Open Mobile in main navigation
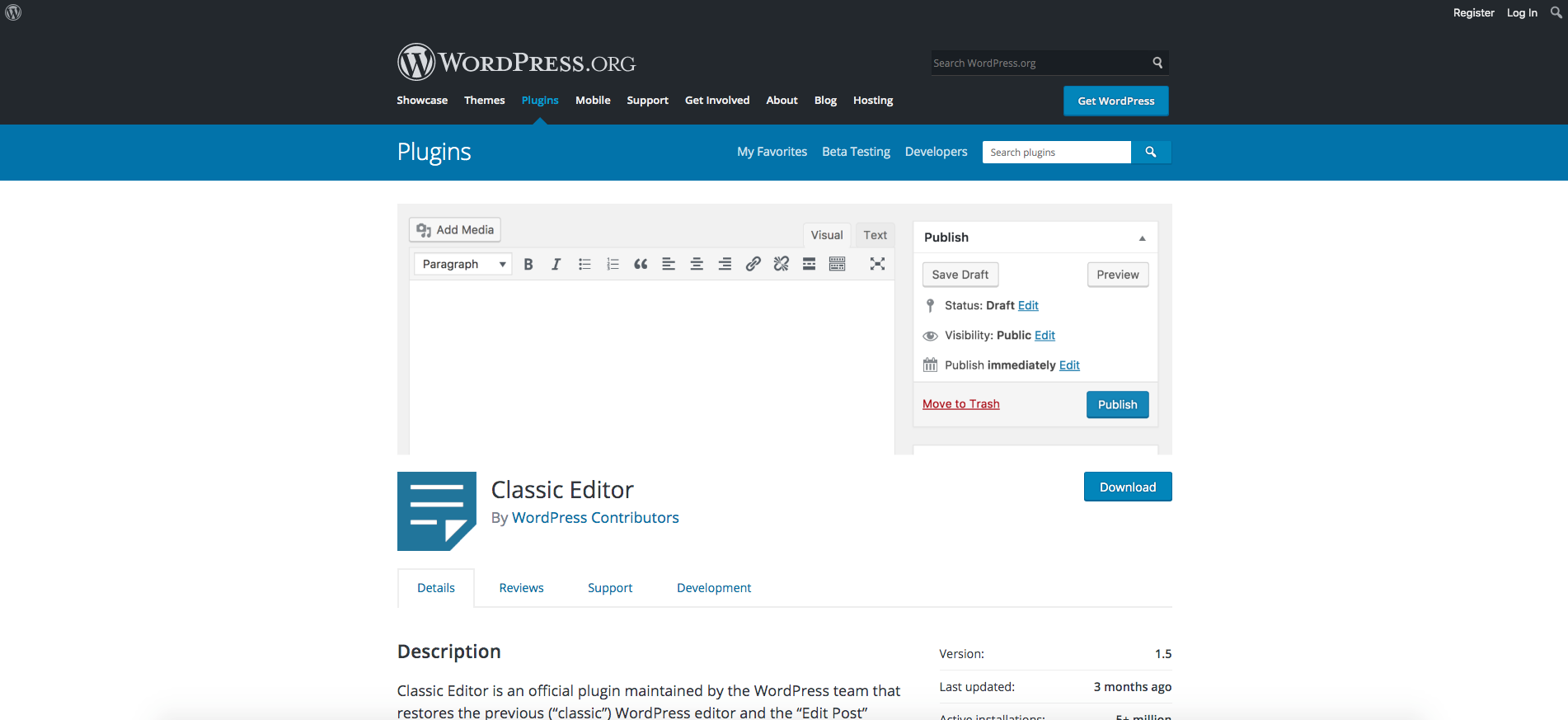Image resolution: width=1568 pixels, height=720 pixels. point(593,101)
